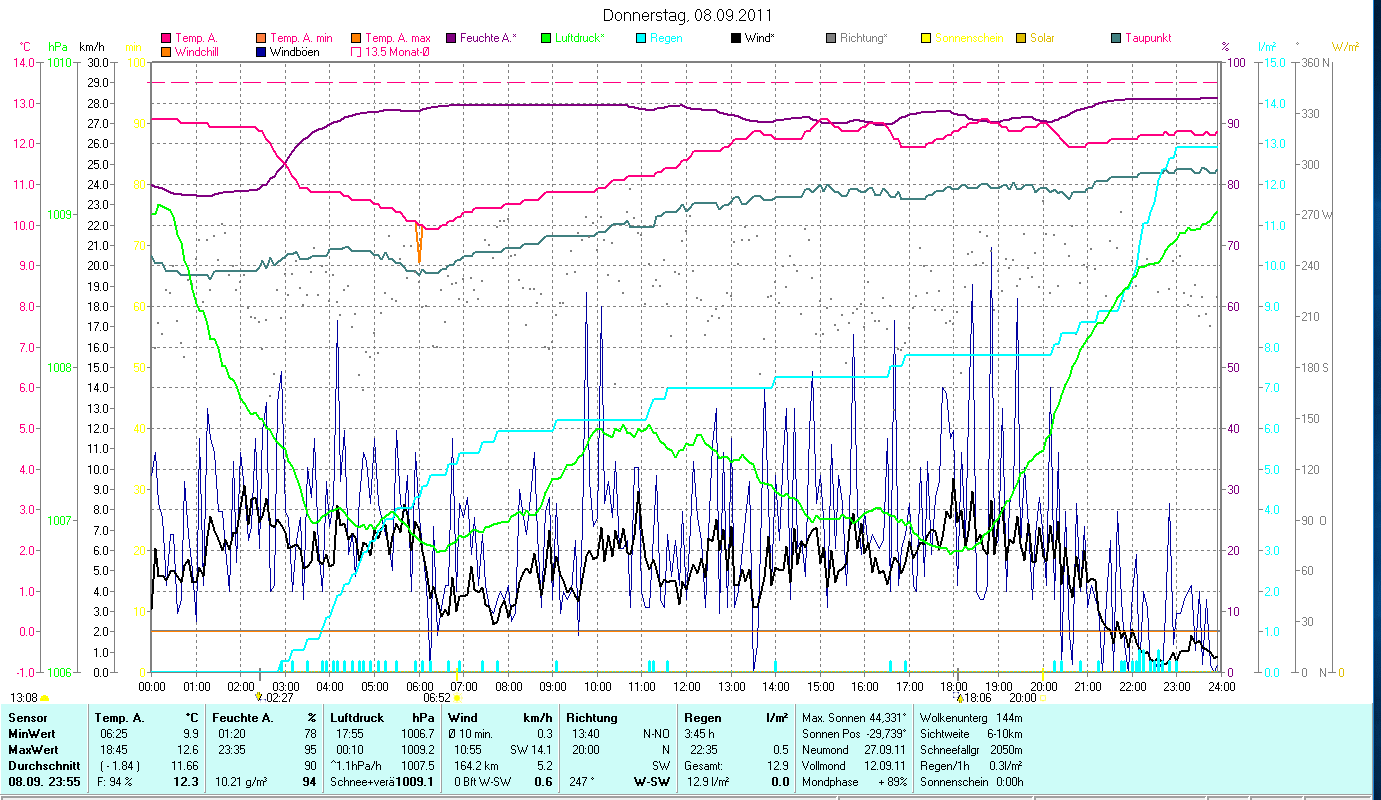Click the gray Richtung legend square
Viewport: 1381px width, 800px height.
[831, 39]
